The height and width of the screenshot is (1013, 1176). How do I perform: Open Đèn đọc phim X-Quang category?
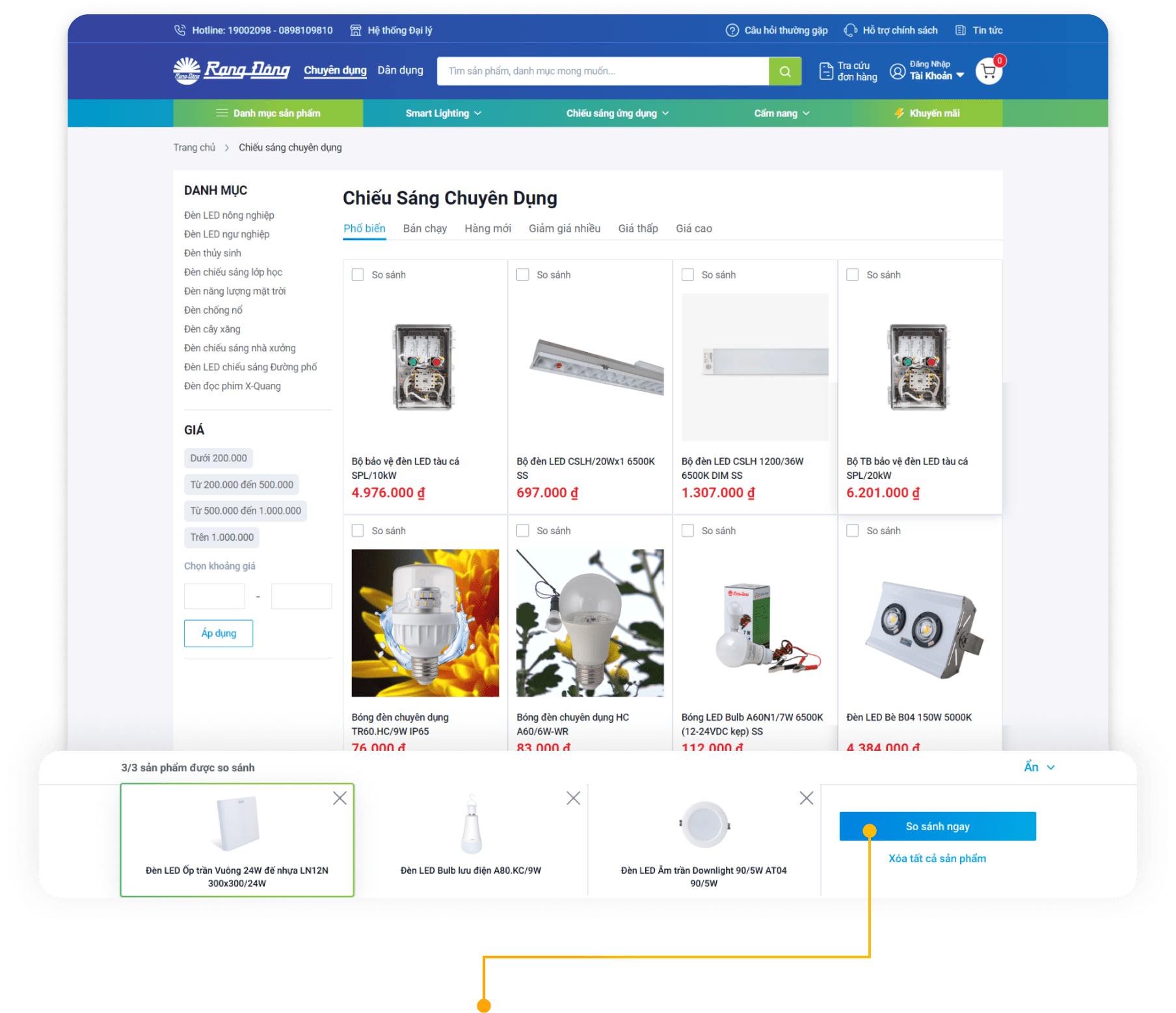tap(232, 386)
